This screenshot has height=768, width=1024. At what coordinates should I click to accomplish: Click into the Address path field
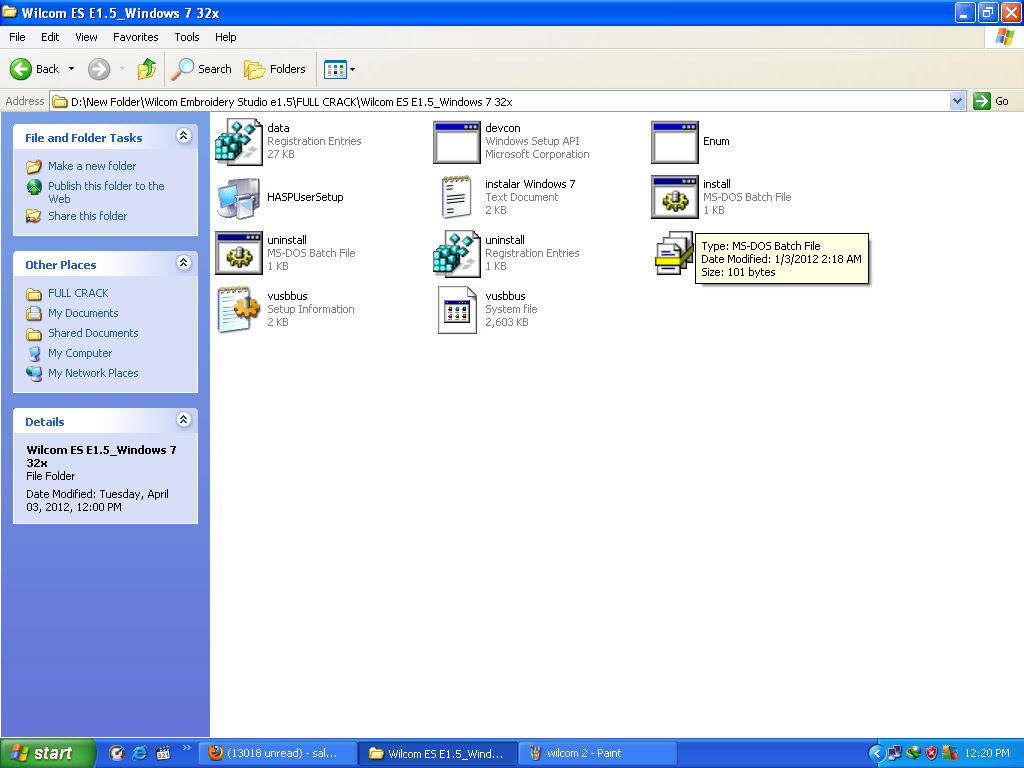pos(500,101)
